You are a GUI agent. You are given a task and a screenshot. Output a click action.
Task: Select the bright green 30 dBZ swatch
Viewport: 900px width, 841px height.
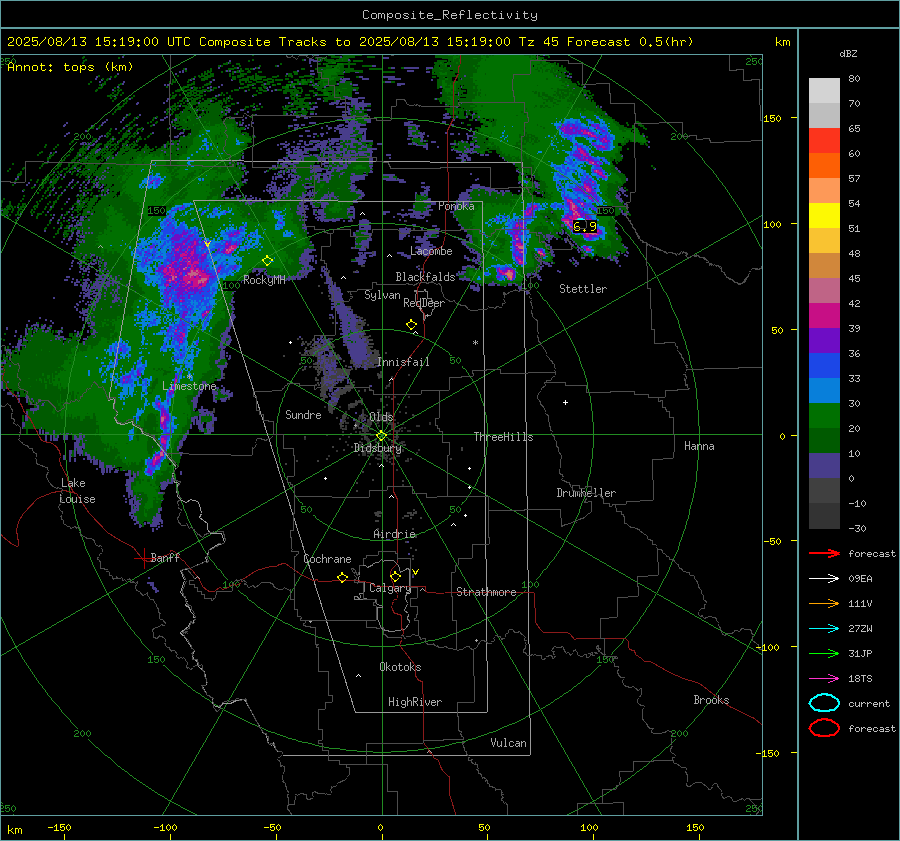(824, 416)
